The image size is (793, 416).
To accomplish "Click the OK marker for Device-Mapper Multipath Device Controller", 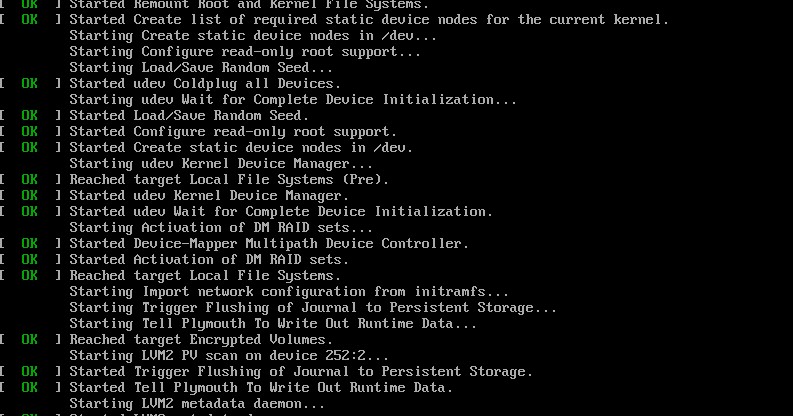I will 29,244.
